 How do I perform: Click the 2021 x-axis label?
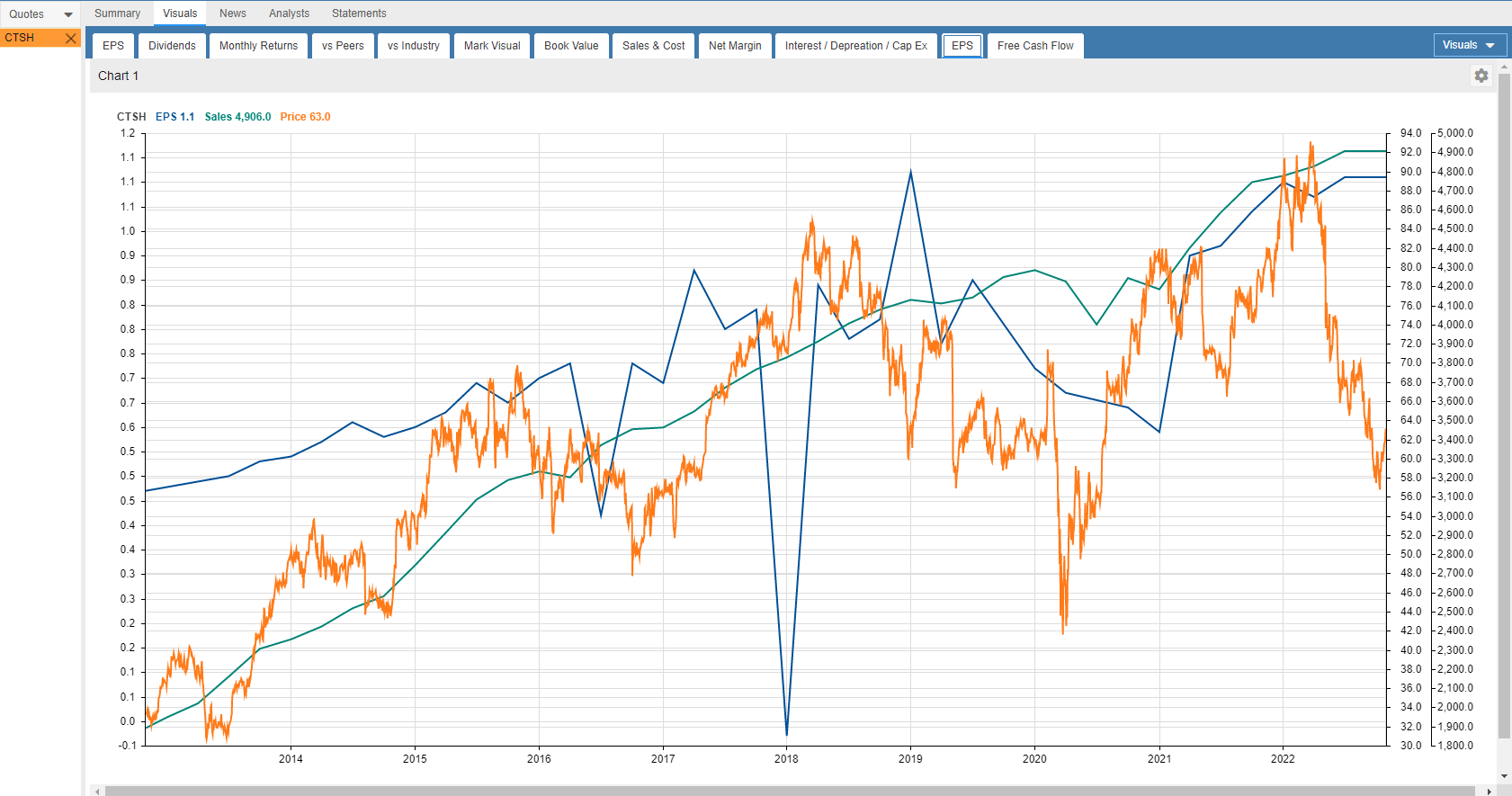tap(1159, 759)
